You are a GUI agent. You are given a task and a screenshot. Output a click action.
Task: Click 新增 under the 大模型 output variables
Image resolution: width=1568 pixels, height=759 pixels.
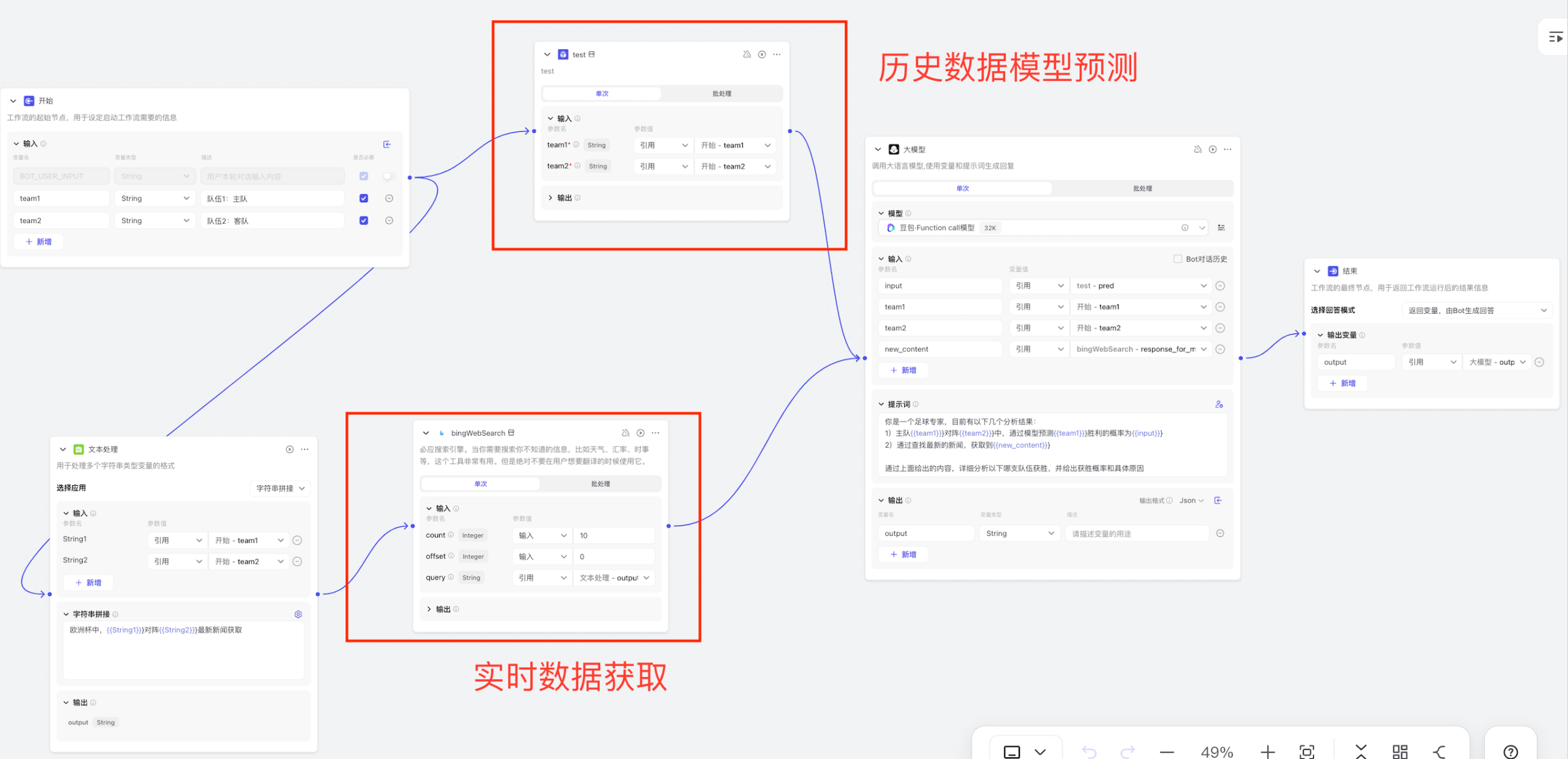[903, 554]
